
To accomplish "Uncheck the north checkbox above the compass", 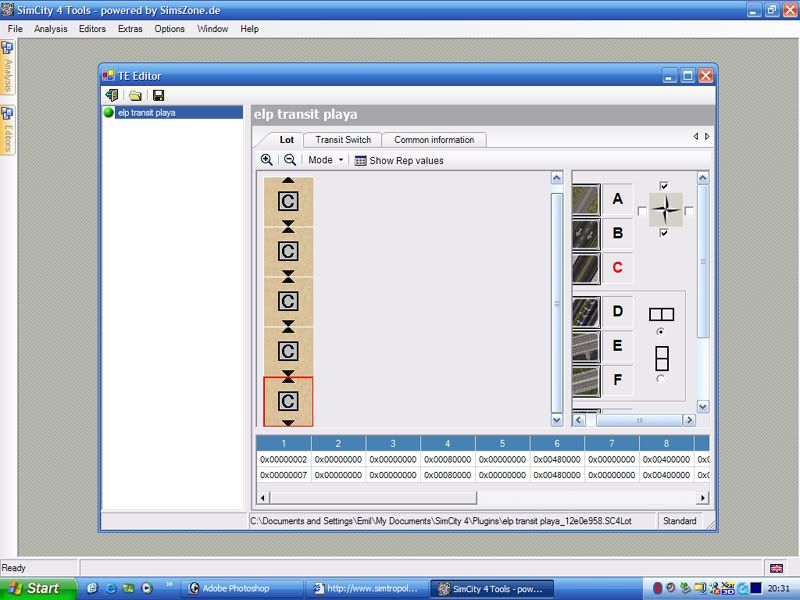I will pos(664,186).
